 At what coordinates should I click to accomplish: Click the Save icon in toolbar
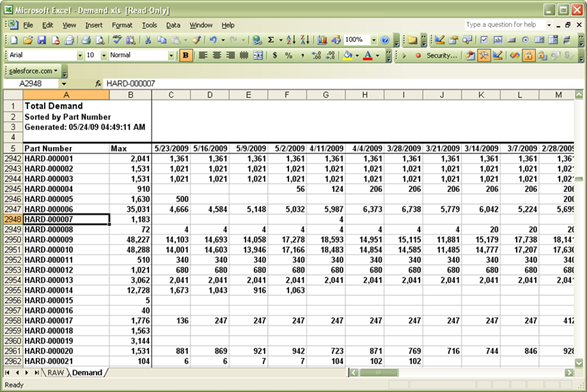click(42, 40)
